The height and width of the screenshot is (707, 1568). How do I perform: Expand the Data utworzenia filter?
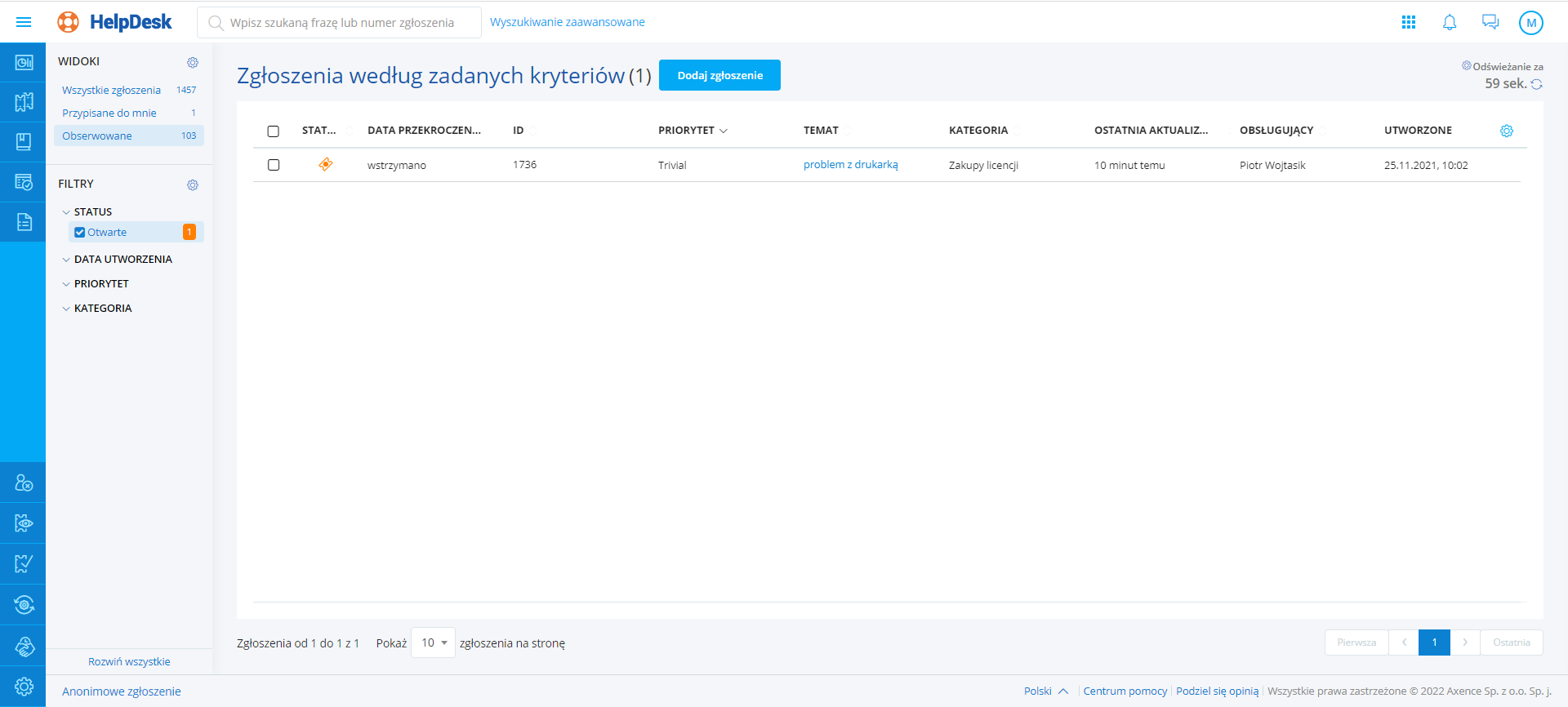[122, 260]
